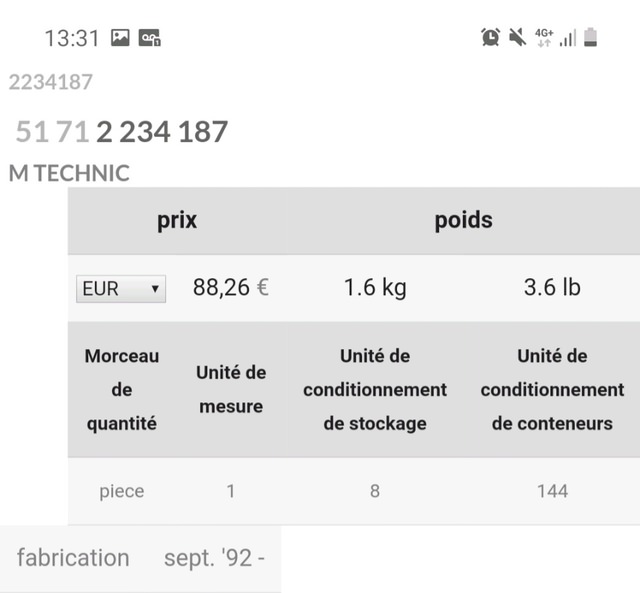Image resolution: width=640 pixels, height=593 pixels.
Task: Open the EUR currency dropdown
Action: 121,289
